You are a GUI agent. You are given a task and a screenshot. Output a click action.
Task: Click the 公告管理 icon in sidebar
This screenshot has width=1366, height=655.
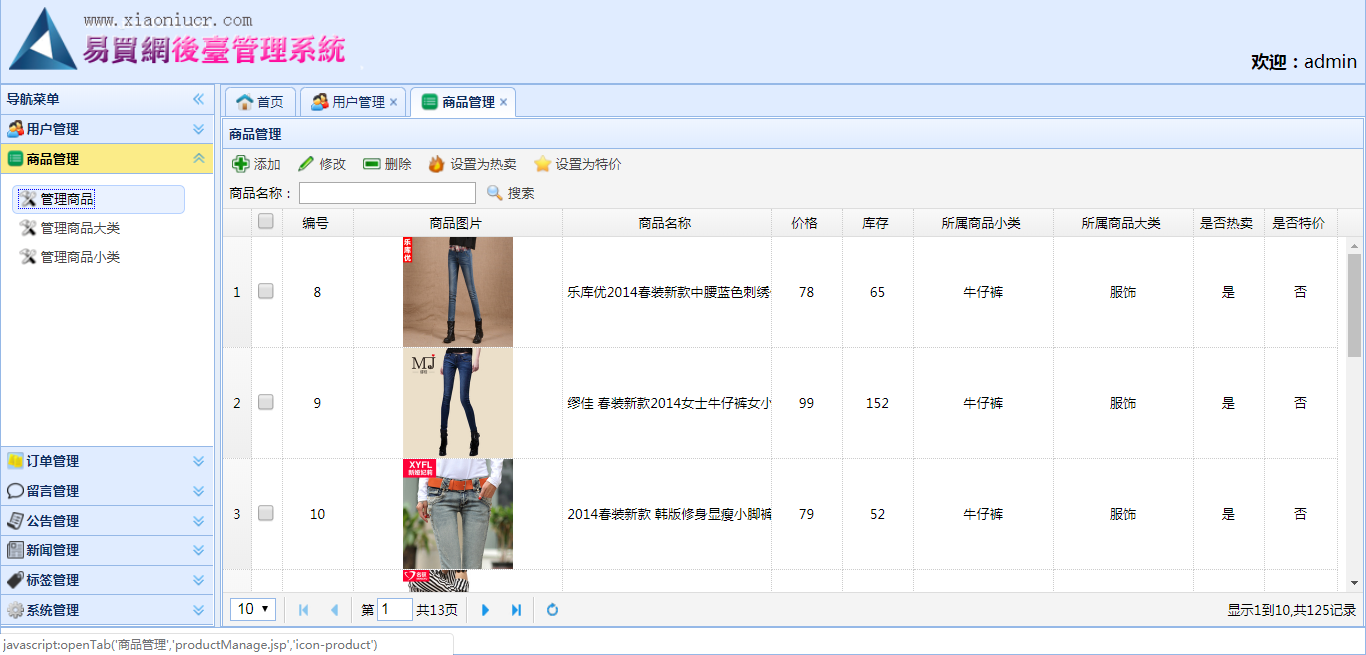tap(15, 521)
